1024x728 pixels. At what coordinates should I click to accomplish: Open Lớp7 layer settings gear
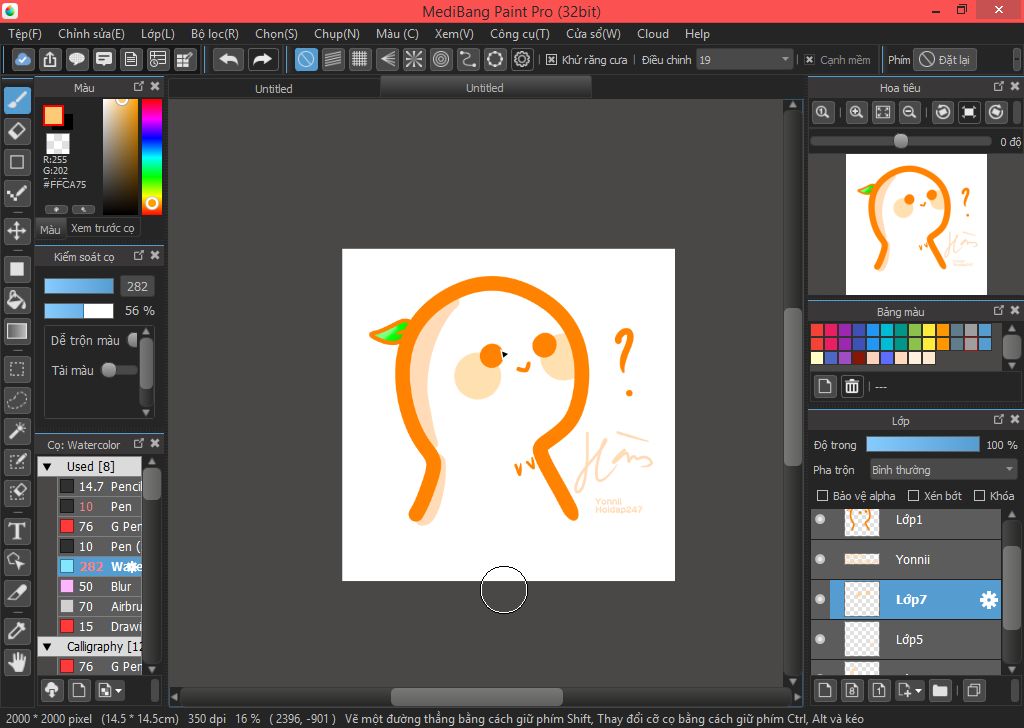point(989,599)
